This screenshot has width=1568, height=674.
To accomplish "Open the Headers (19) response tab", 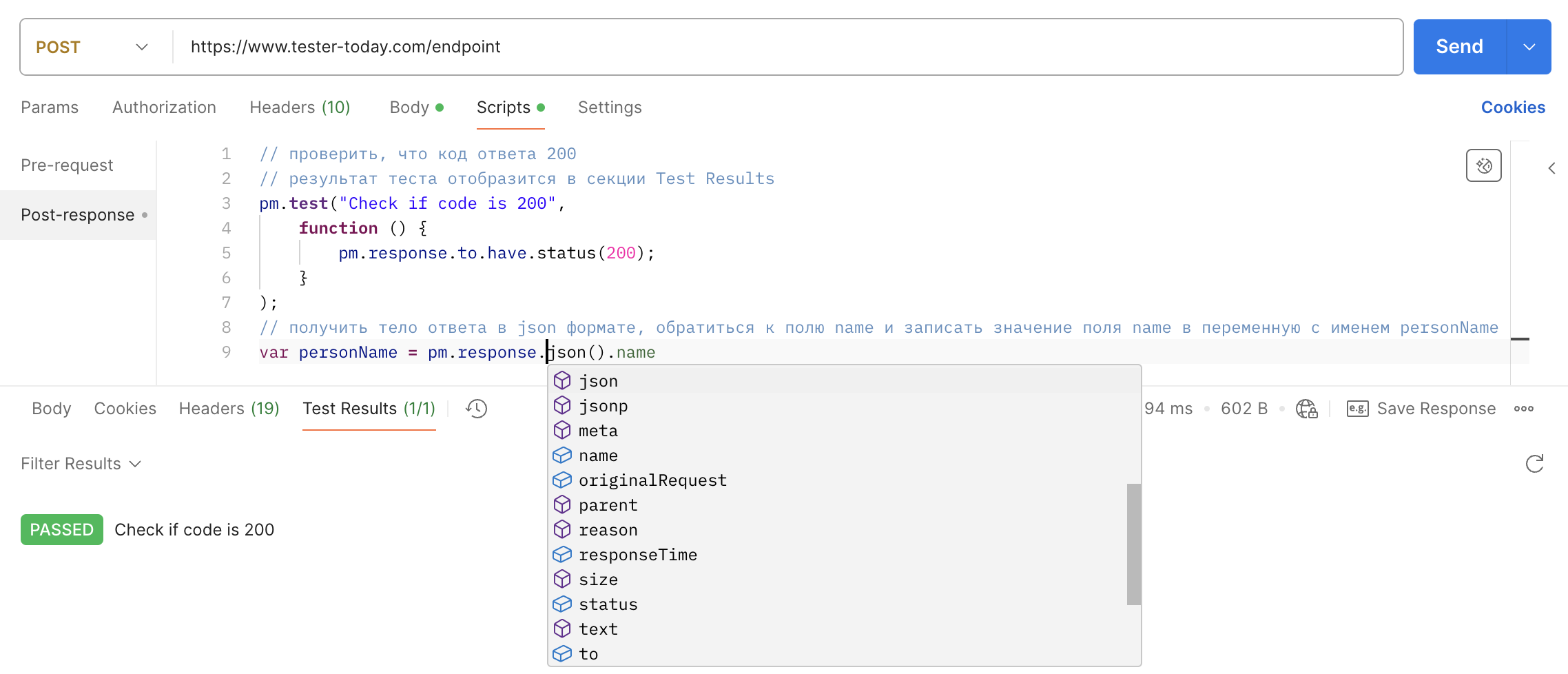I will coord(229,409).
